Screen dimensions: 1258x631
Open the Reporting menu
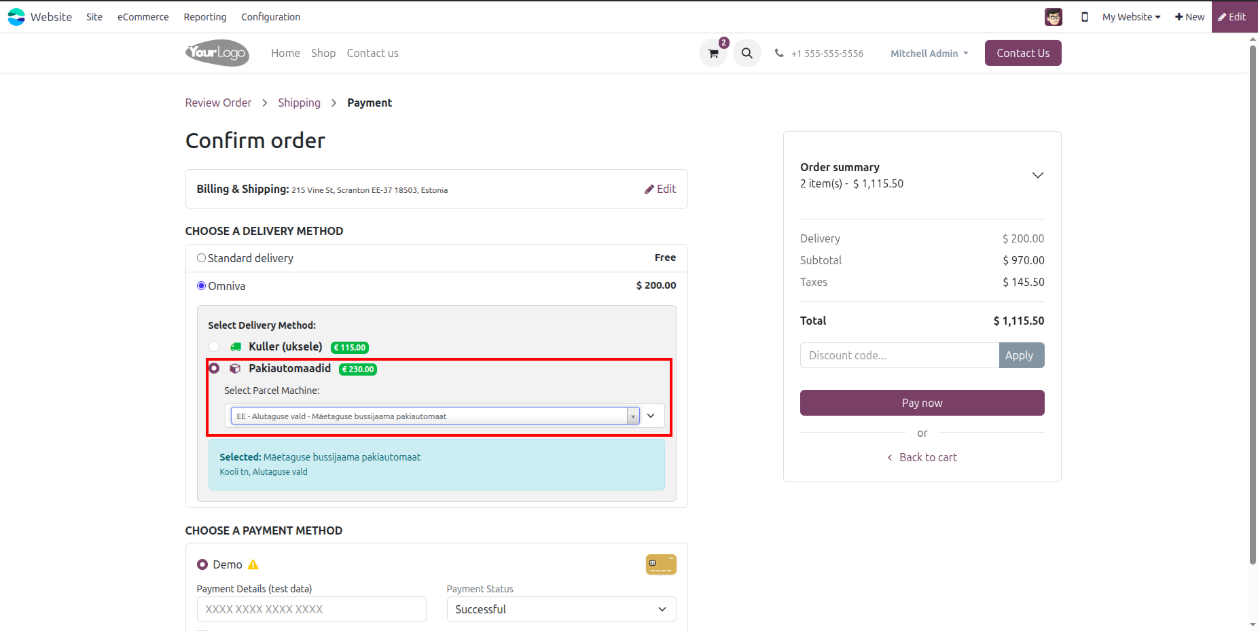[x=205, y=17]
